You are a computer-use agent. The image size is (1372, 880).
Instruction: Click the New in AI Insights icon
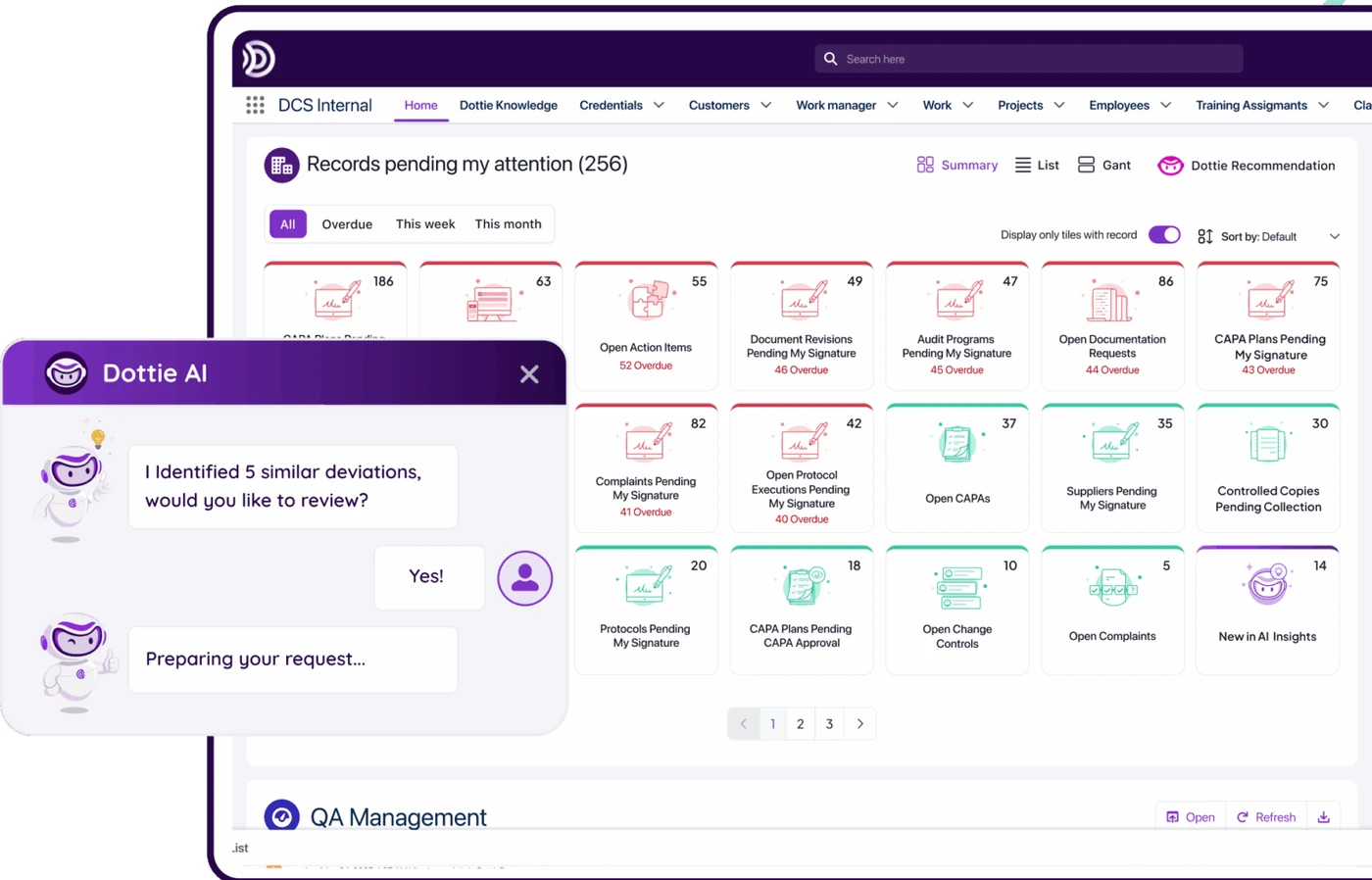pyautogui.click(x=1267, y=585)
